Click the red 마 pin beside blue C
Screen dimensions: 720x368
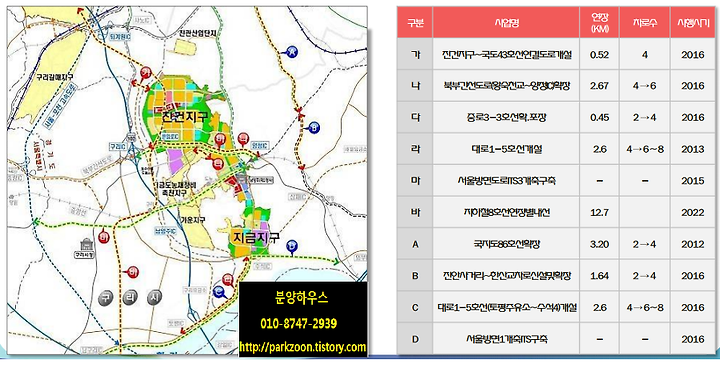click(x=227, y=279)
